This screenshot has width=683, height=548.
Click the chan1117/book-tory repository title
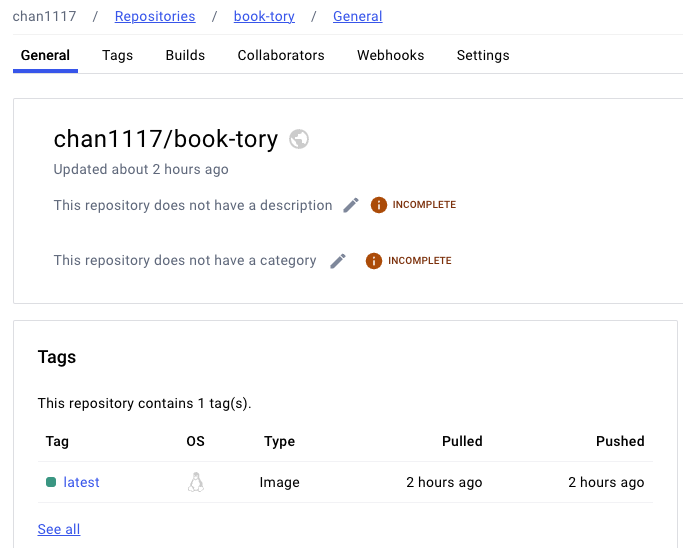pyautogui.click(x=166, y=139)
